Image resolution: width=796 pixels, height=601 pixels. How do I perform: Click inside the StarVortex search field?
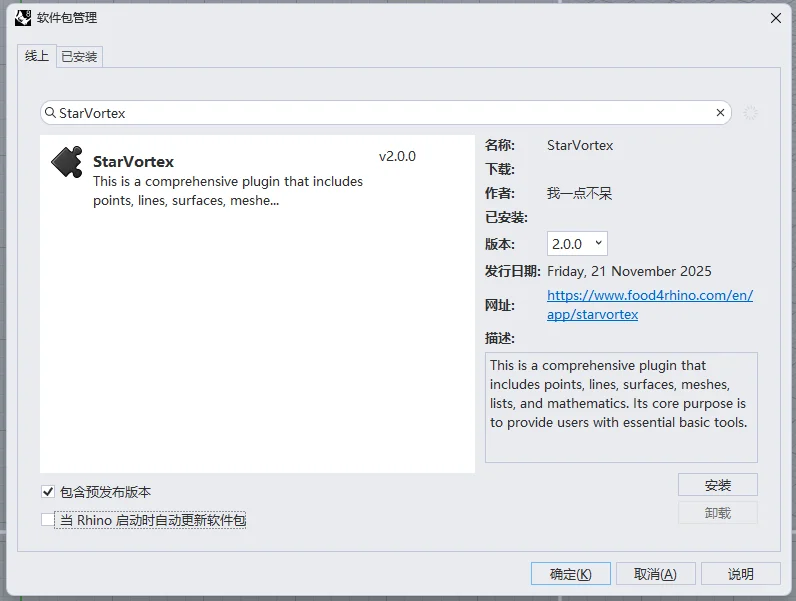[386, 113]
